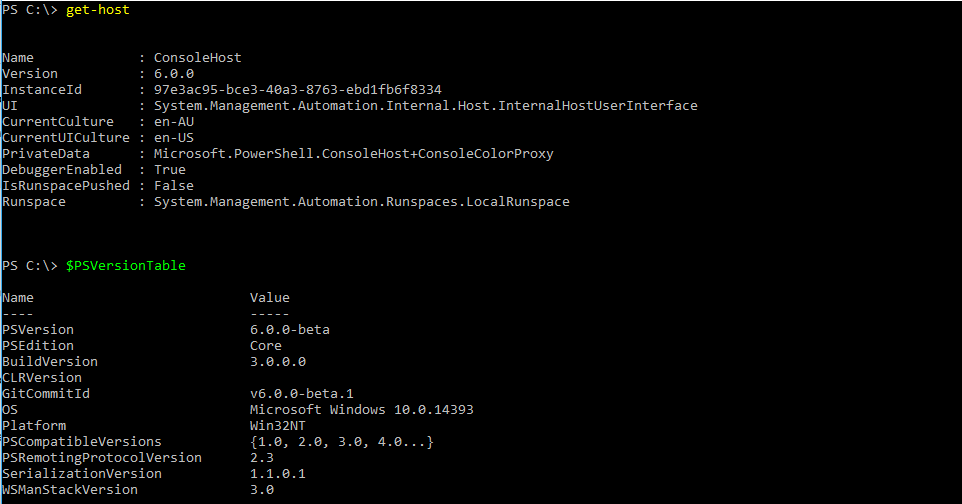Click the IsRunspacePushed False value
The width and height of the screenshot is (962, 504).
tap(173, 186)
